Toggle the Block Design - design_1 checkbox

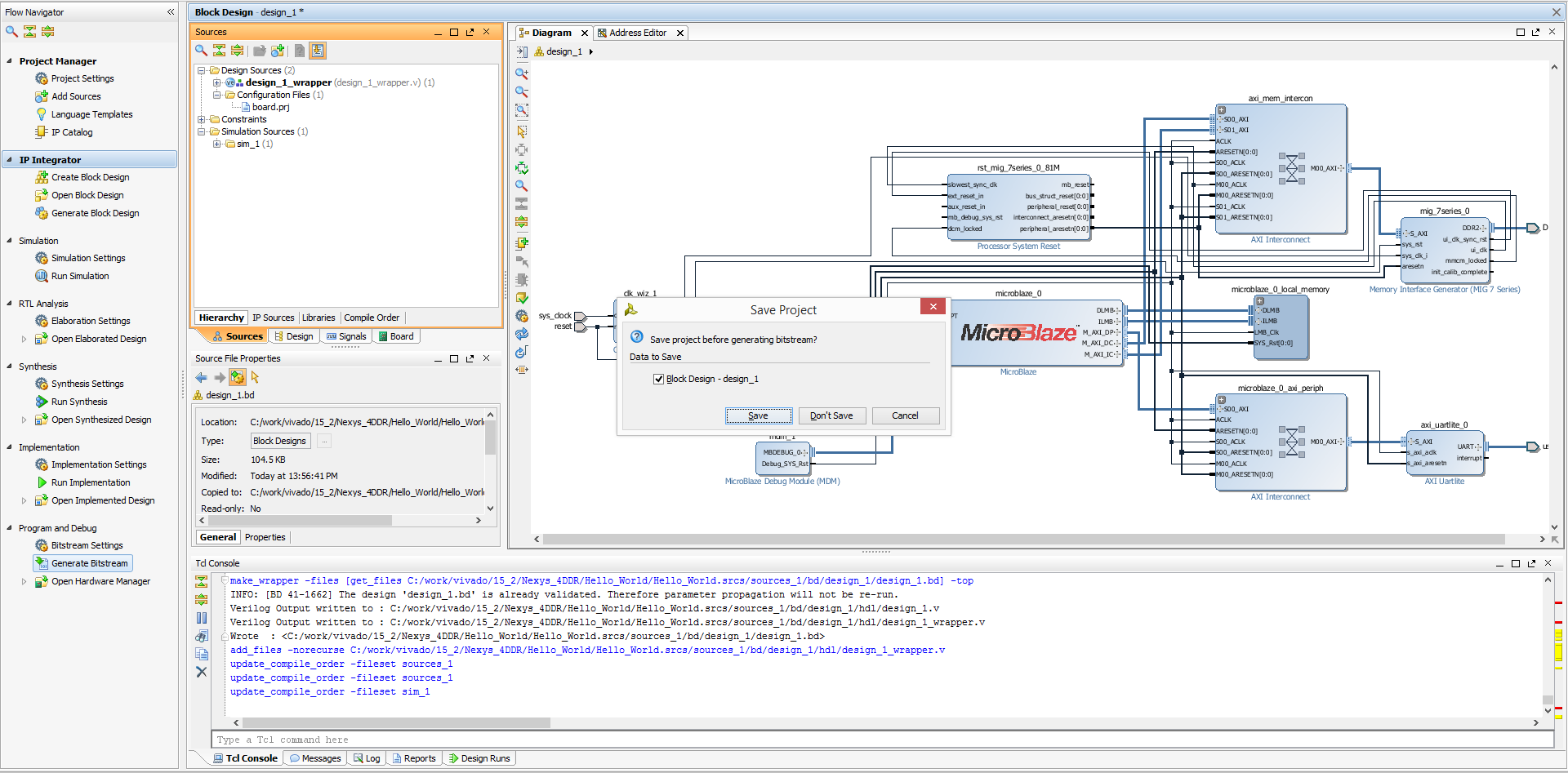tap(658, 379)
